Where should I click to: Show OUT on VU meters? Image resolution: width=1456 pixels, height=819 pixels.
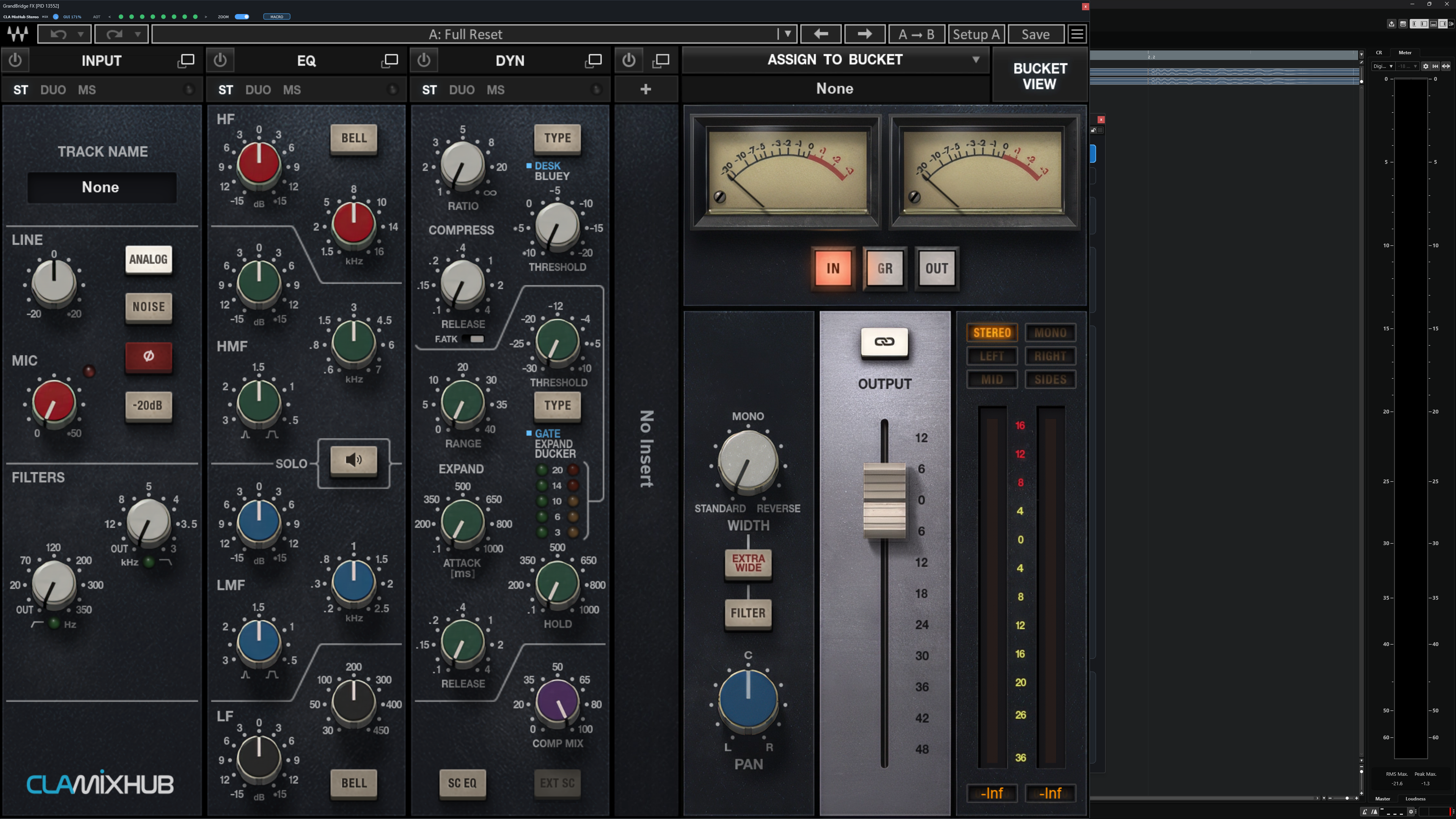(936, 269)
